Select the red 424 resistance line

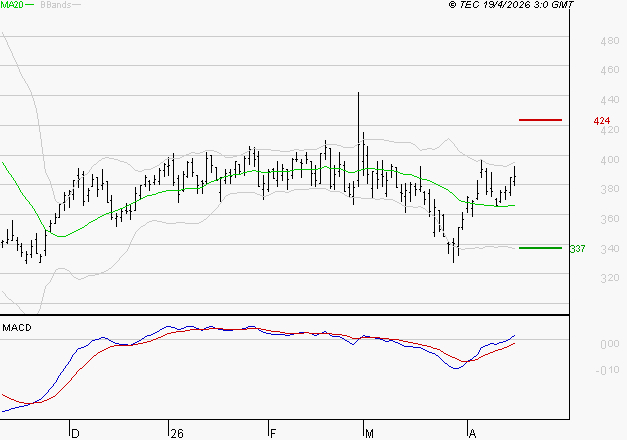point(540,120)
